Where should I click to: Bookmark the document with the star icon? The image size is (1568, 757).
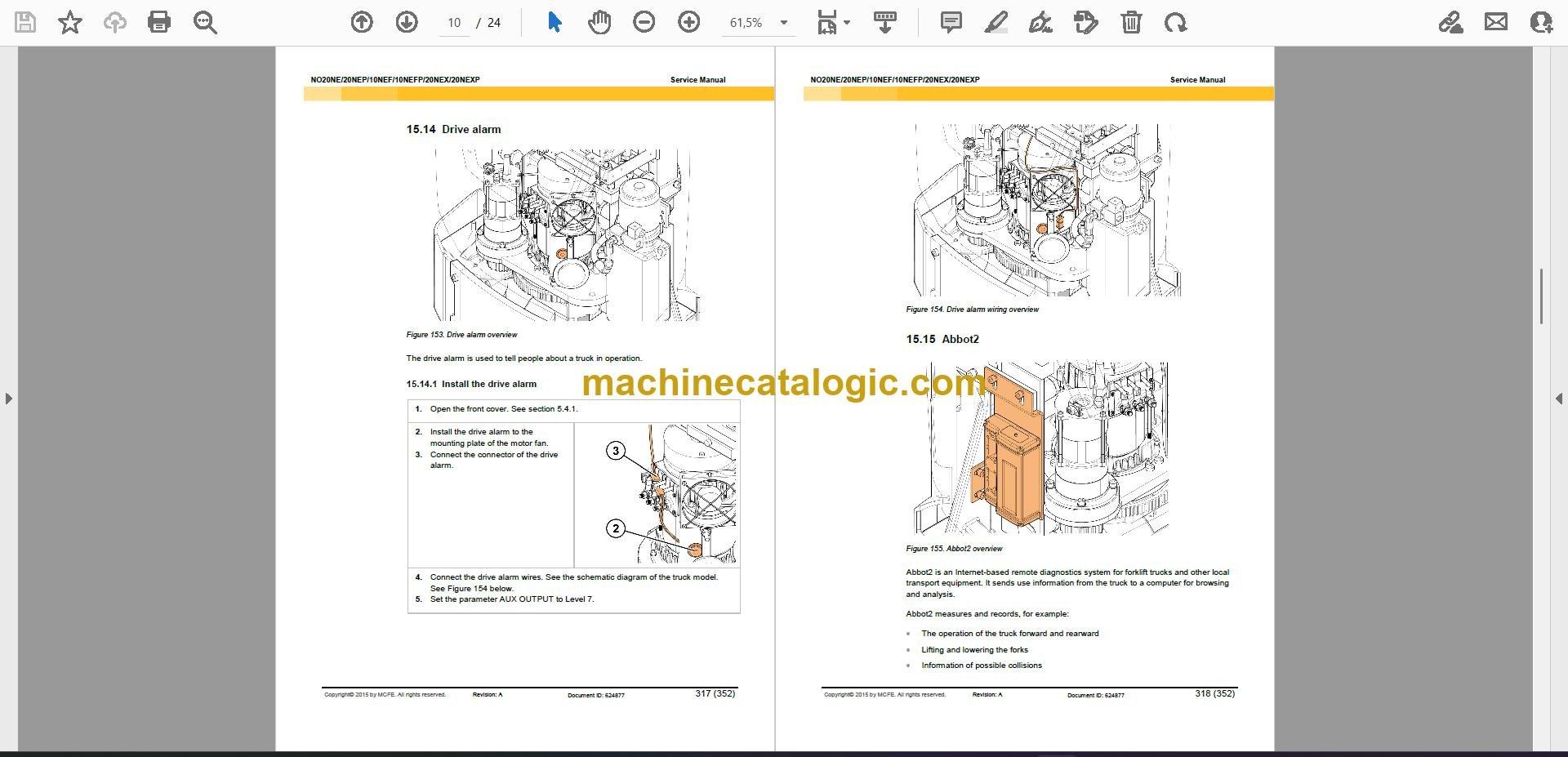point(70,22)
